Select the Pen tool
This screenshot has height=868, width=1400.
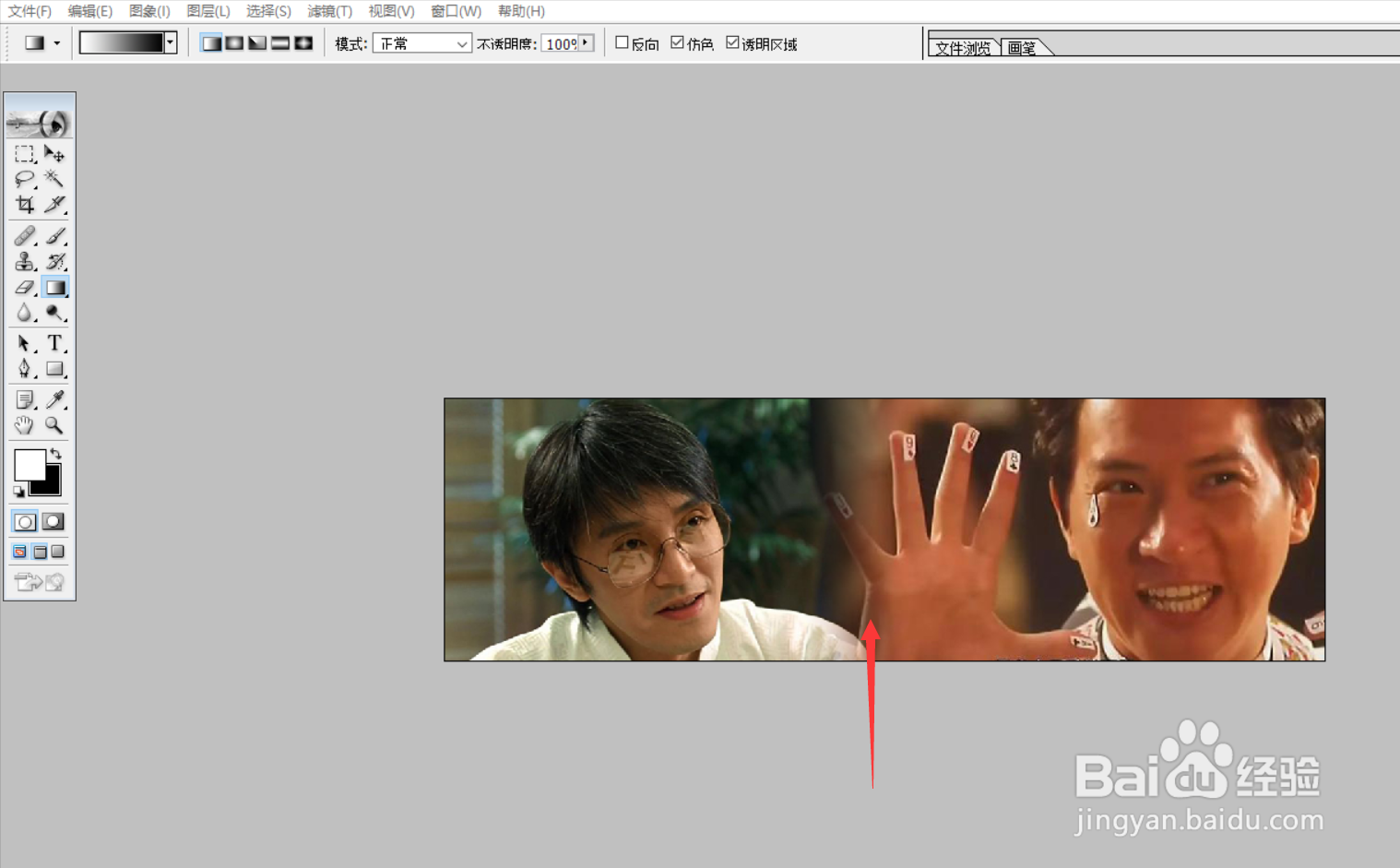[x=24, y=369]
